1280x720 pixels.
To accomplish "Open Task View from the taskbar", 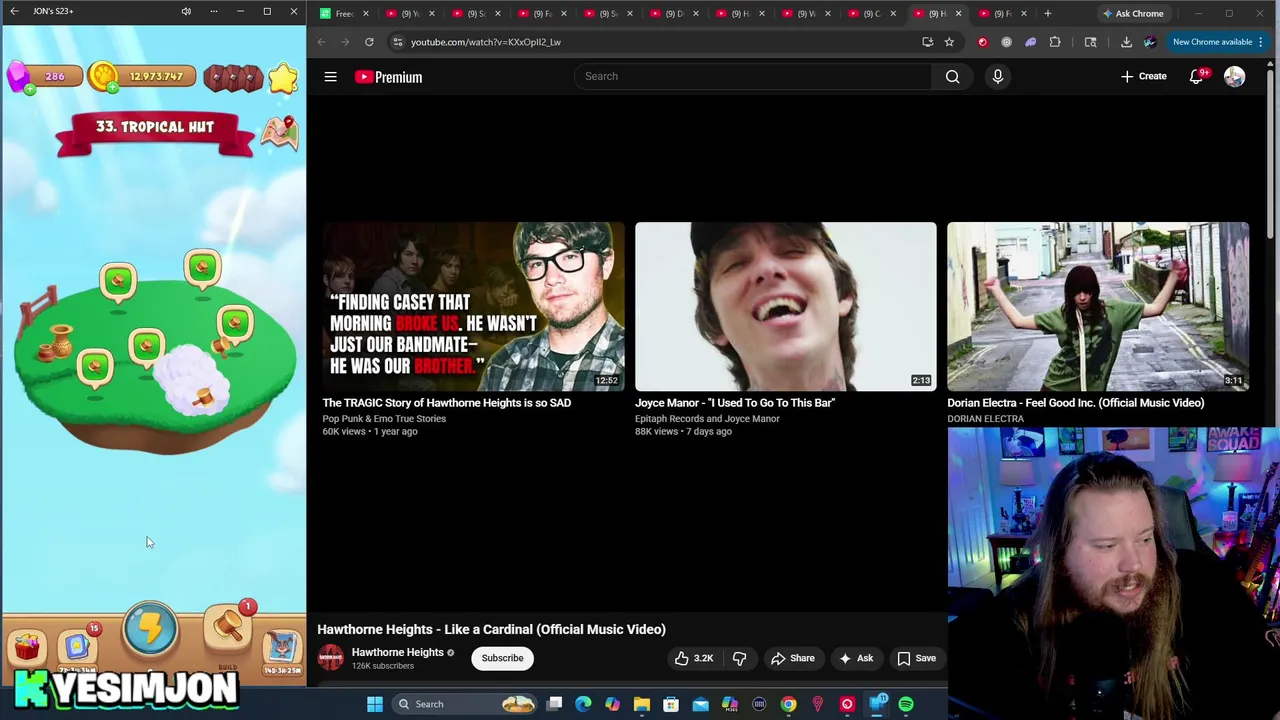I will point(554,704).
